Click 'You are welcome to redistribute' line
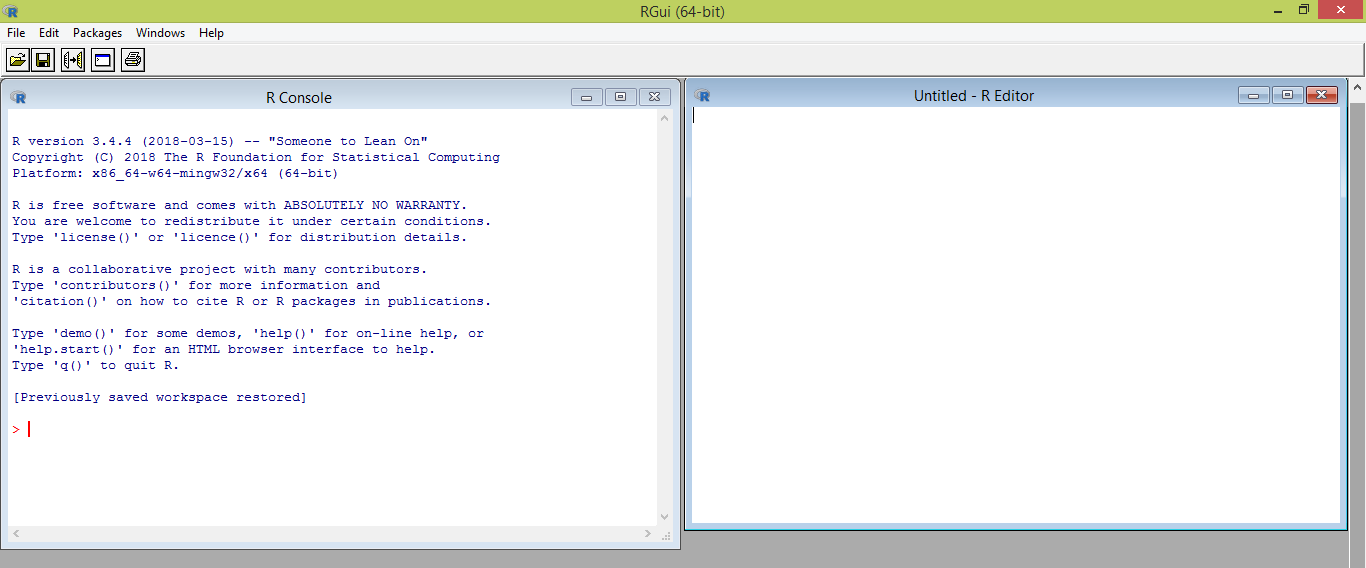Image resolution: width=1366 pixels, height=568 pixels. click(x=252, y=221)
